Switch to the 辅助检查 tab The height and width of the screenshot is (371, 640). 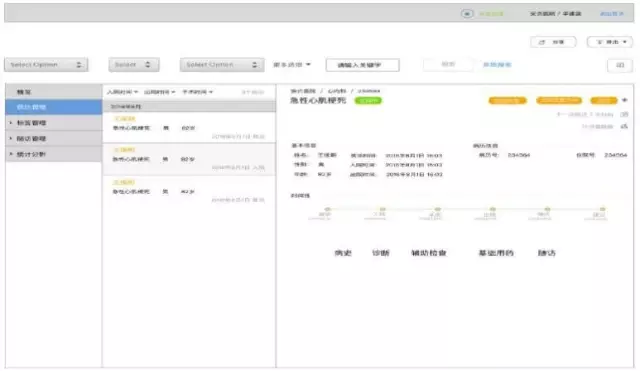coord(429,253)
